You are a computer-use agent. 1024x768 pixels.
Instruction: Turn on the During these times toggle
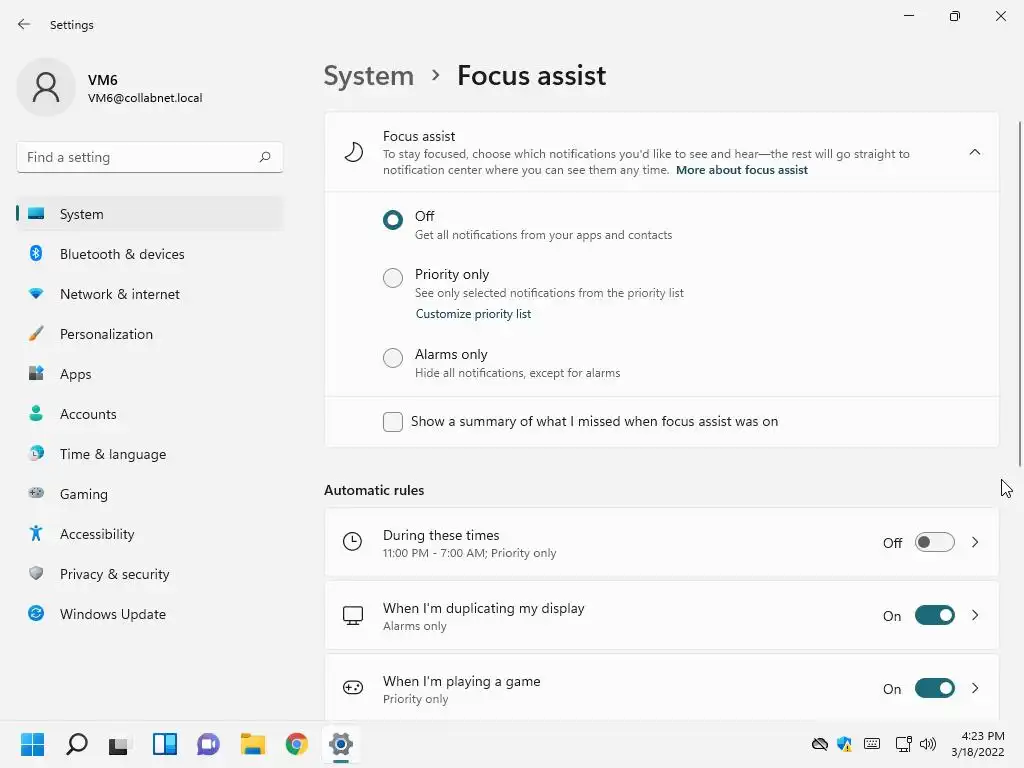coord(934,542)
